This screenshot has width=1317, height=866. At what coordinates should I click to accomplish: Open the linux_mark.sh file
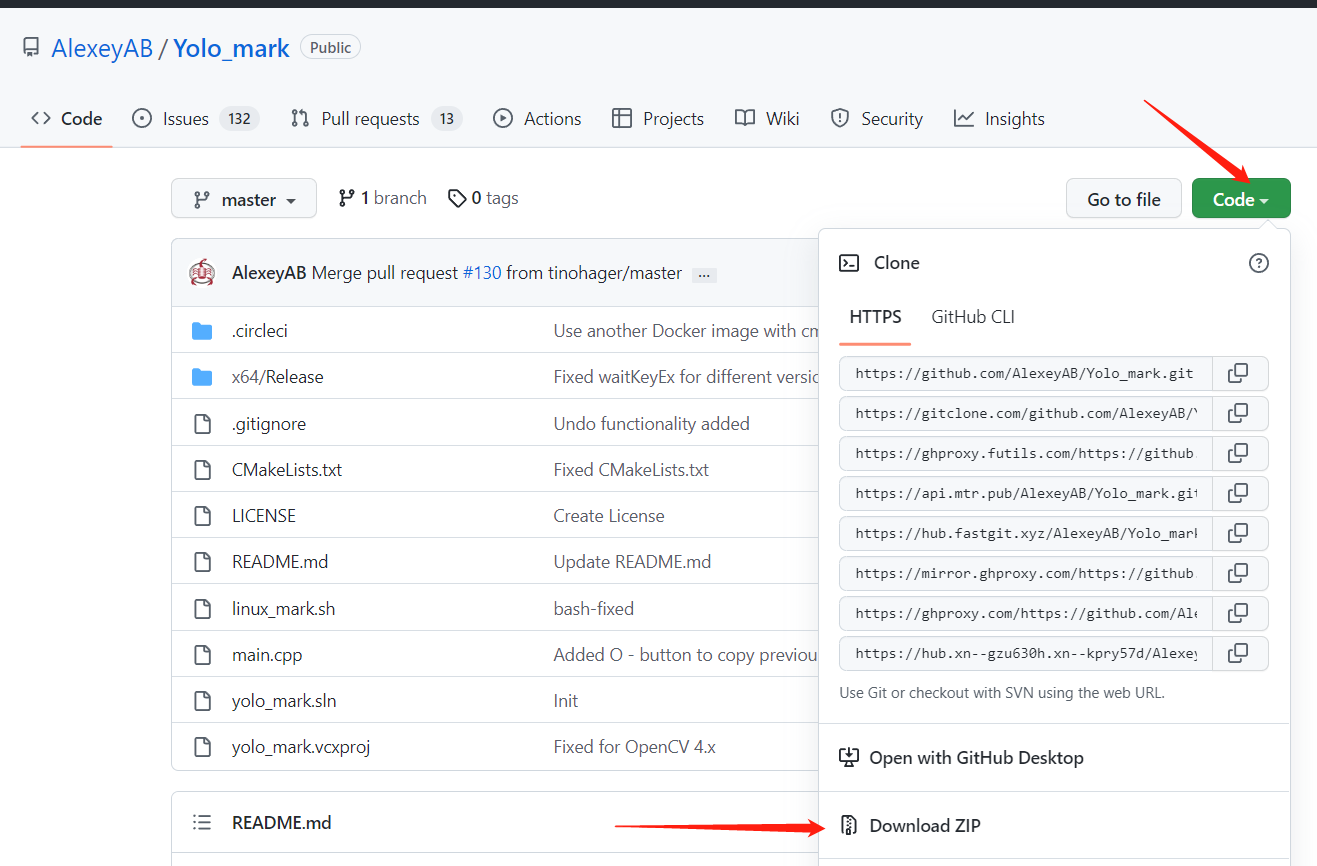click(283, 609)
